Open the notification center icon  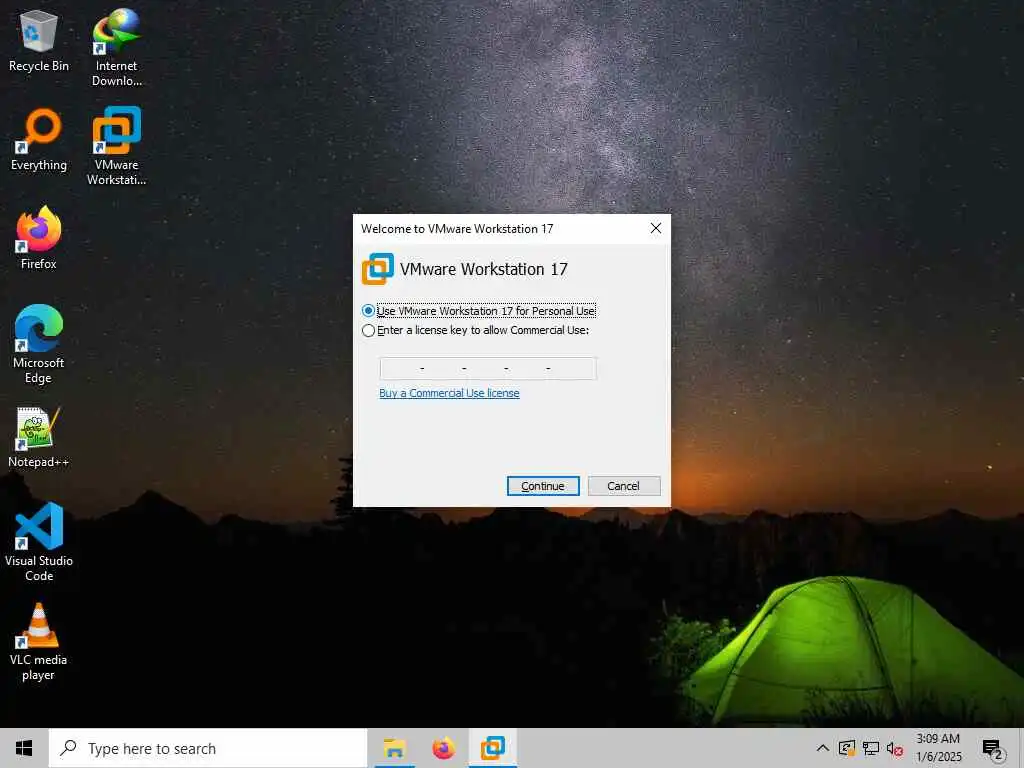click(x=993, y=749)
